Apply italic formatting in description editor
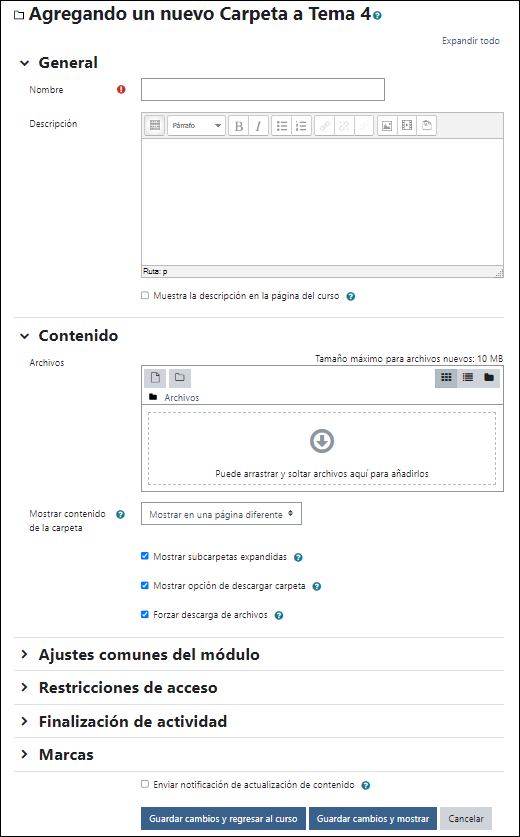520x837 pixels. coord(258,126)
